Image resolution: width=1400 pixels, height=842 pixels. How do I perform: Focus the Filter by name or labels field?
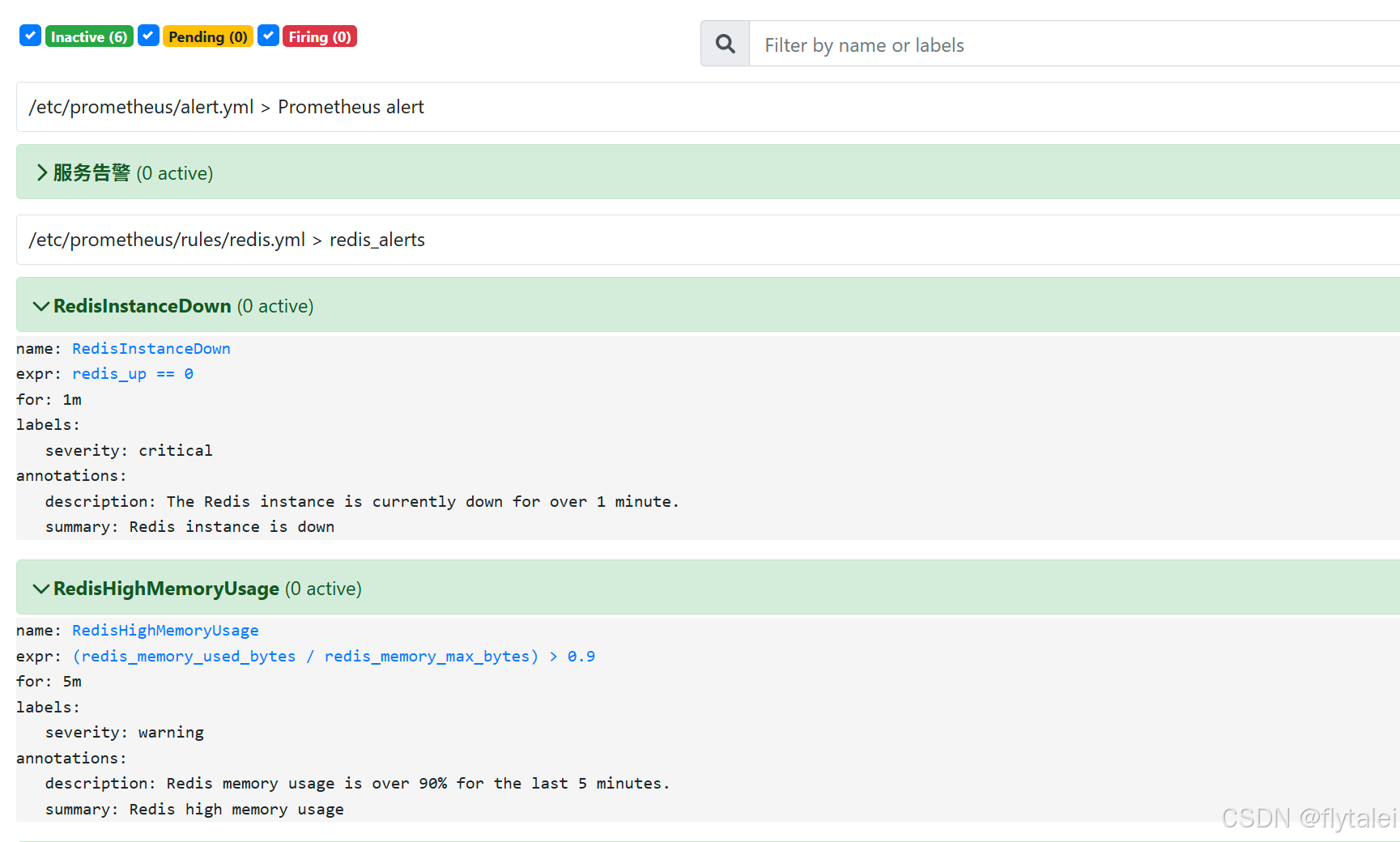pyautogui.click(x=1074, y=45)
